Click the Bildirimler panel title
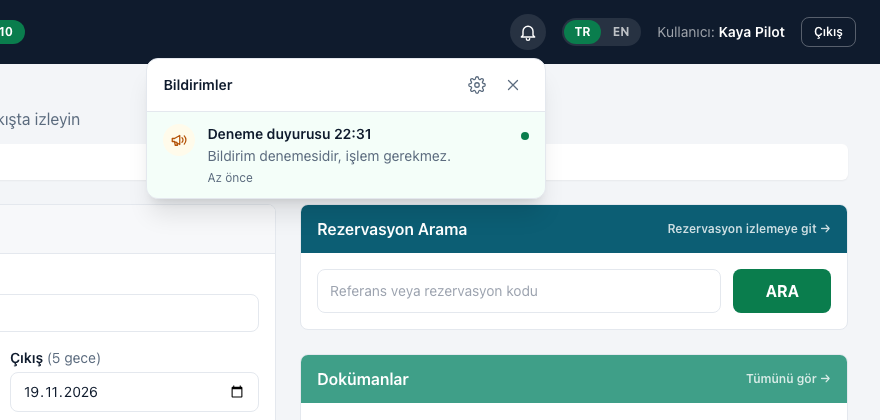 click(198, 85)
